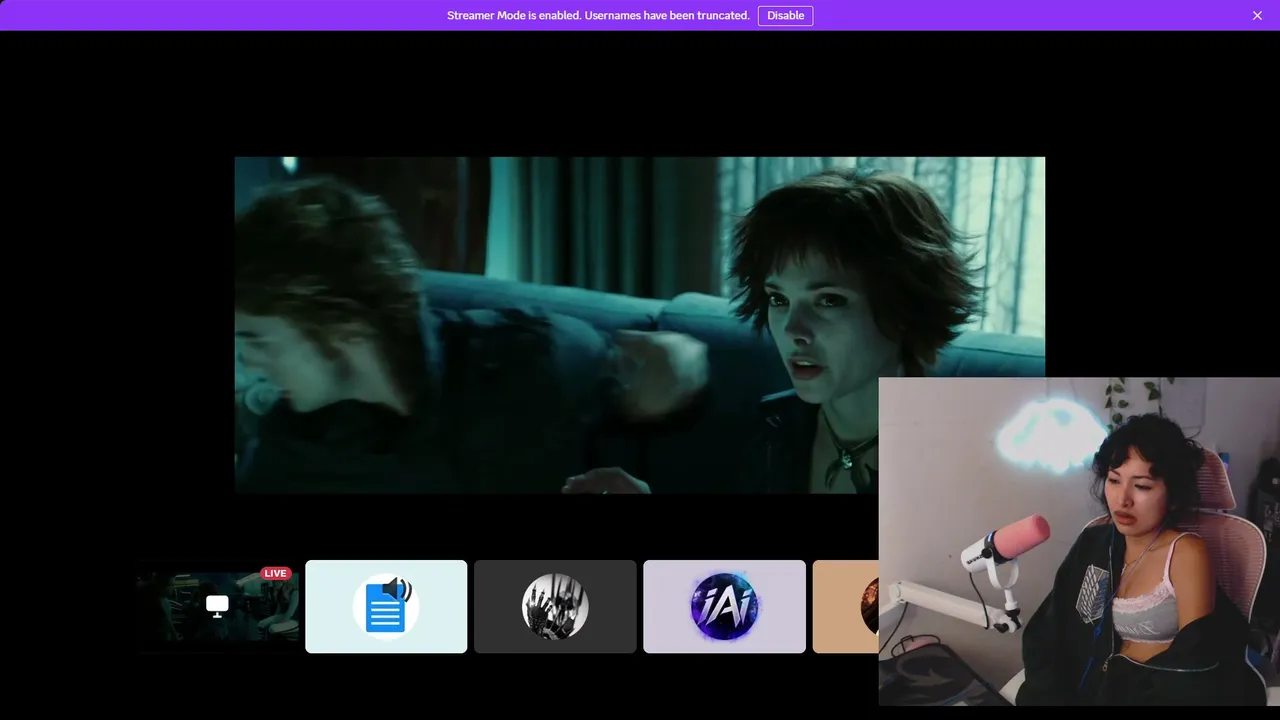Disable Streamer Mode from the banner

[x=785, y=15]
